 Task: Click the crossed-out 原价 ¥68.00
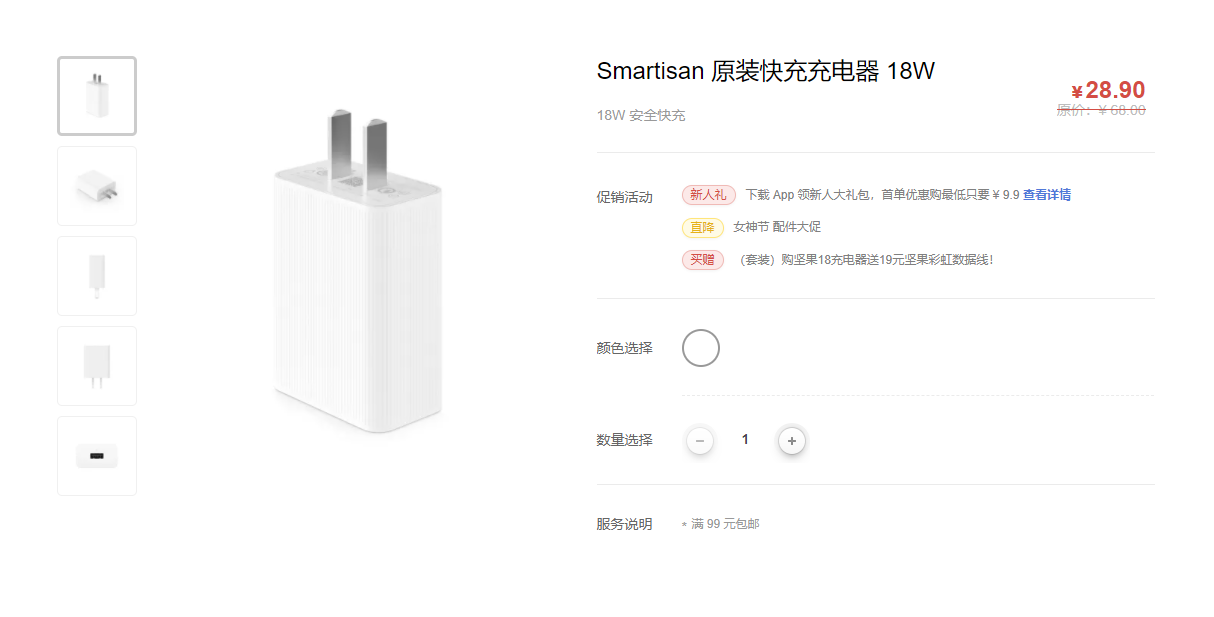(x=1101, y=110)
